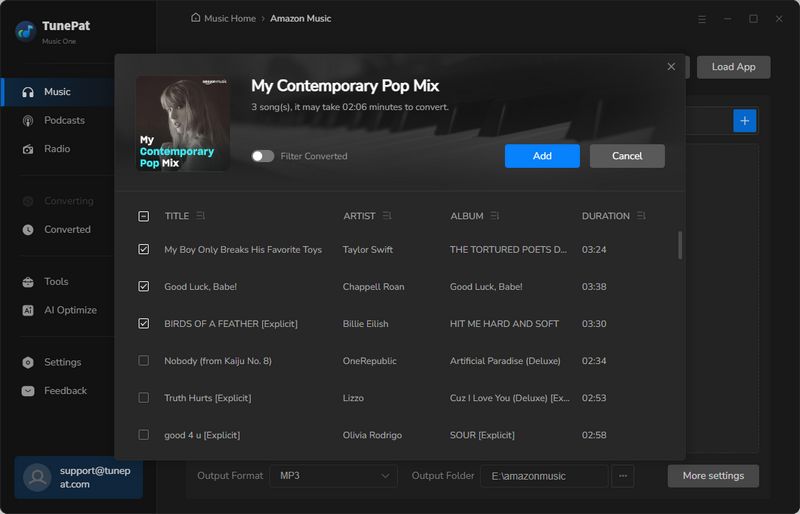Open the hamburger menu in title bar

click(701, 19)
